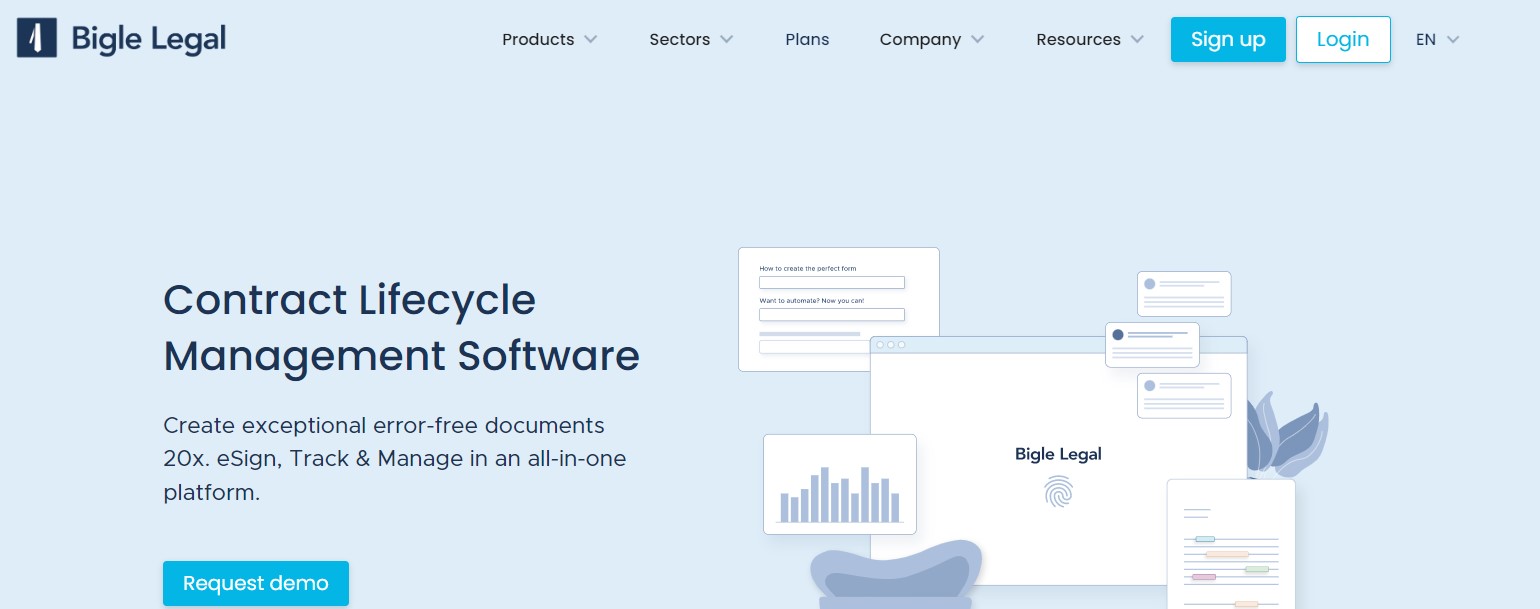Click the field under 'How to create the perfect form'

click(x=831, y=283)
